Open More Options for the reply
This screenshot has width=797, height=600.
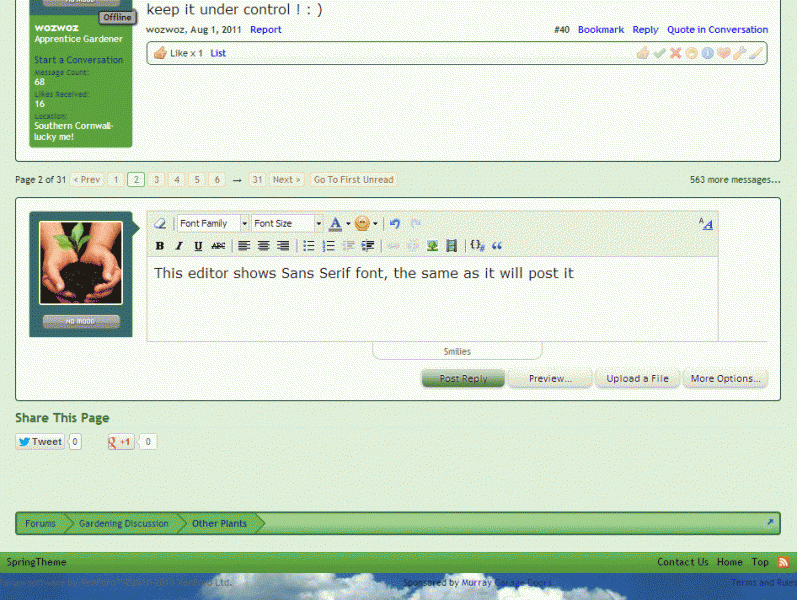tap(725, 378)
